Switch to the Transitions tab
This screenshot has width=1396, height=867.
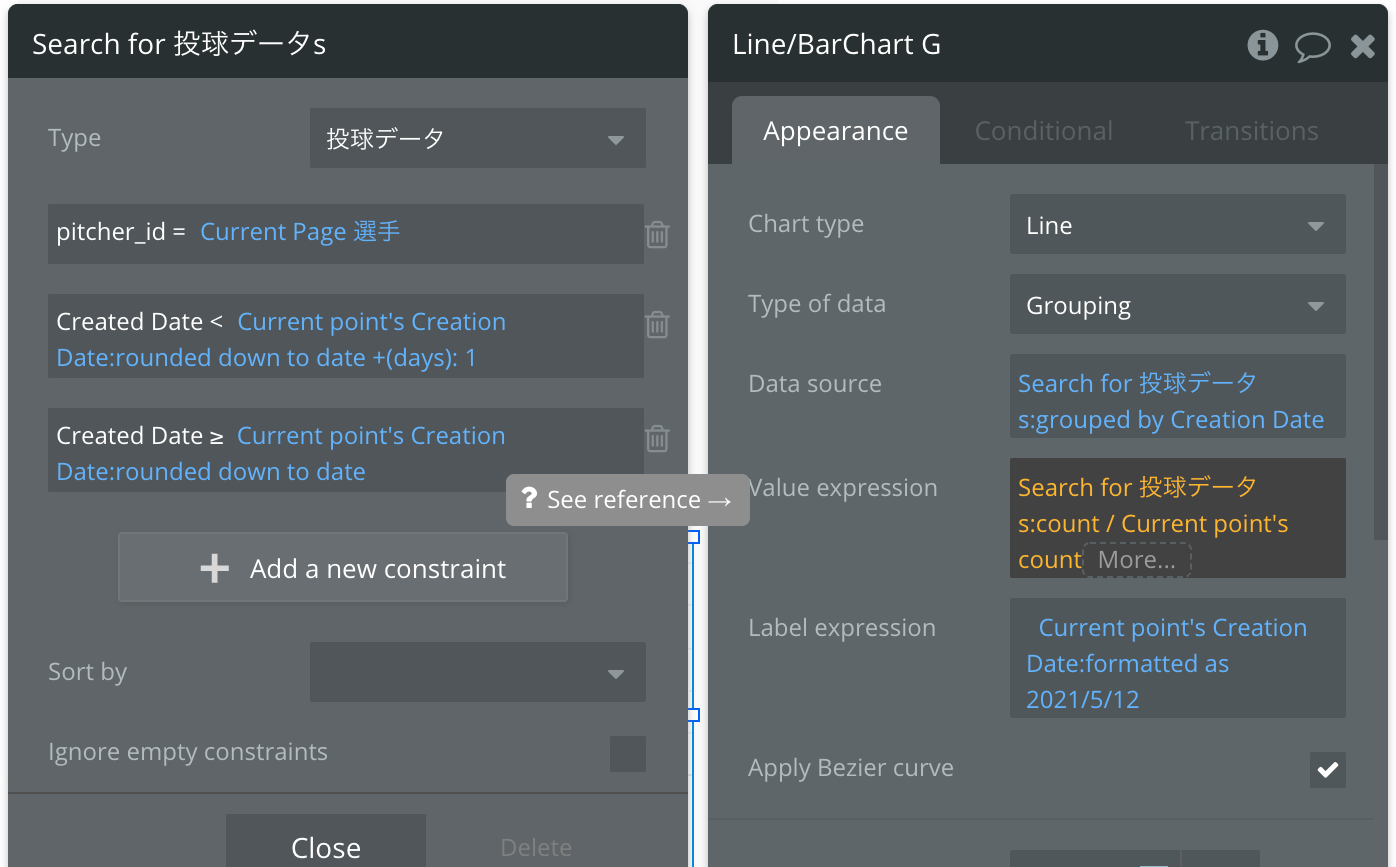click(1251, 131)
